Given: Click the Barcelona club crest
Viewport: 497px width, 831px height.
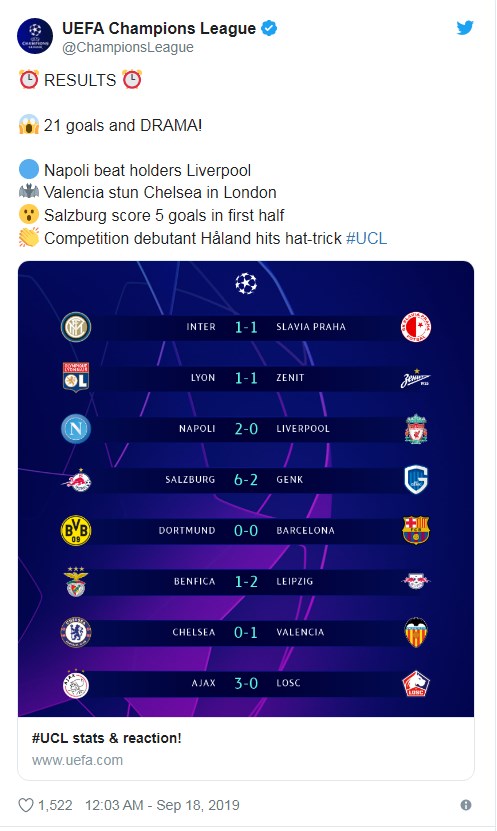Looking at the screenshot, I should (x=416, y=531).
